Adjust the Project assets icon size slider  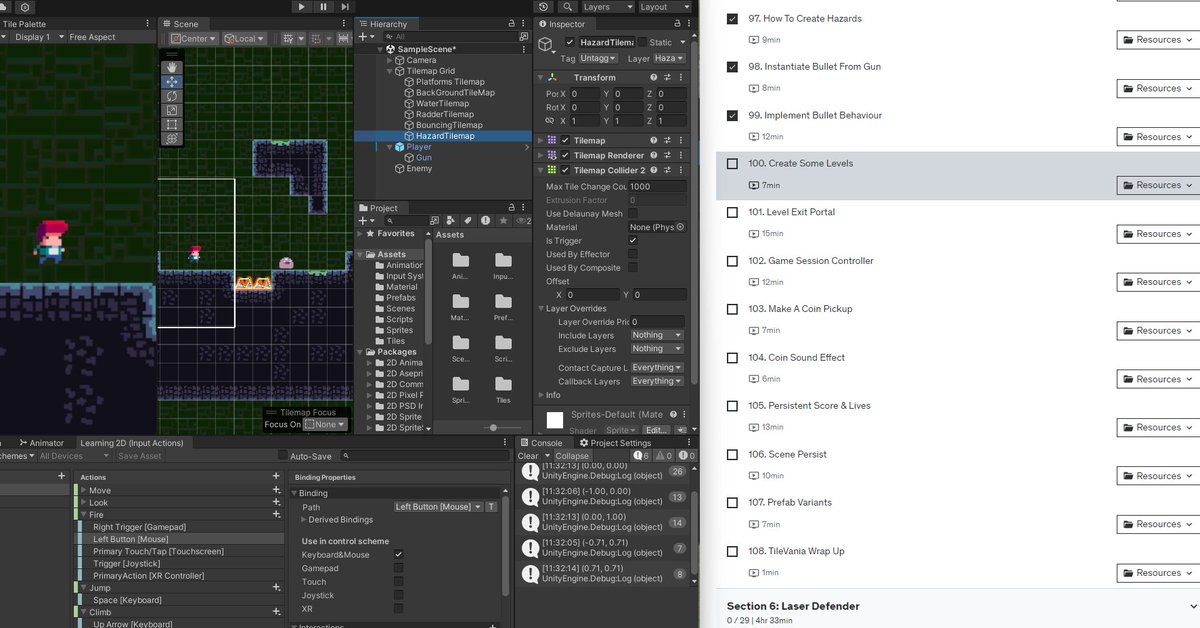[x=492, y=428]
